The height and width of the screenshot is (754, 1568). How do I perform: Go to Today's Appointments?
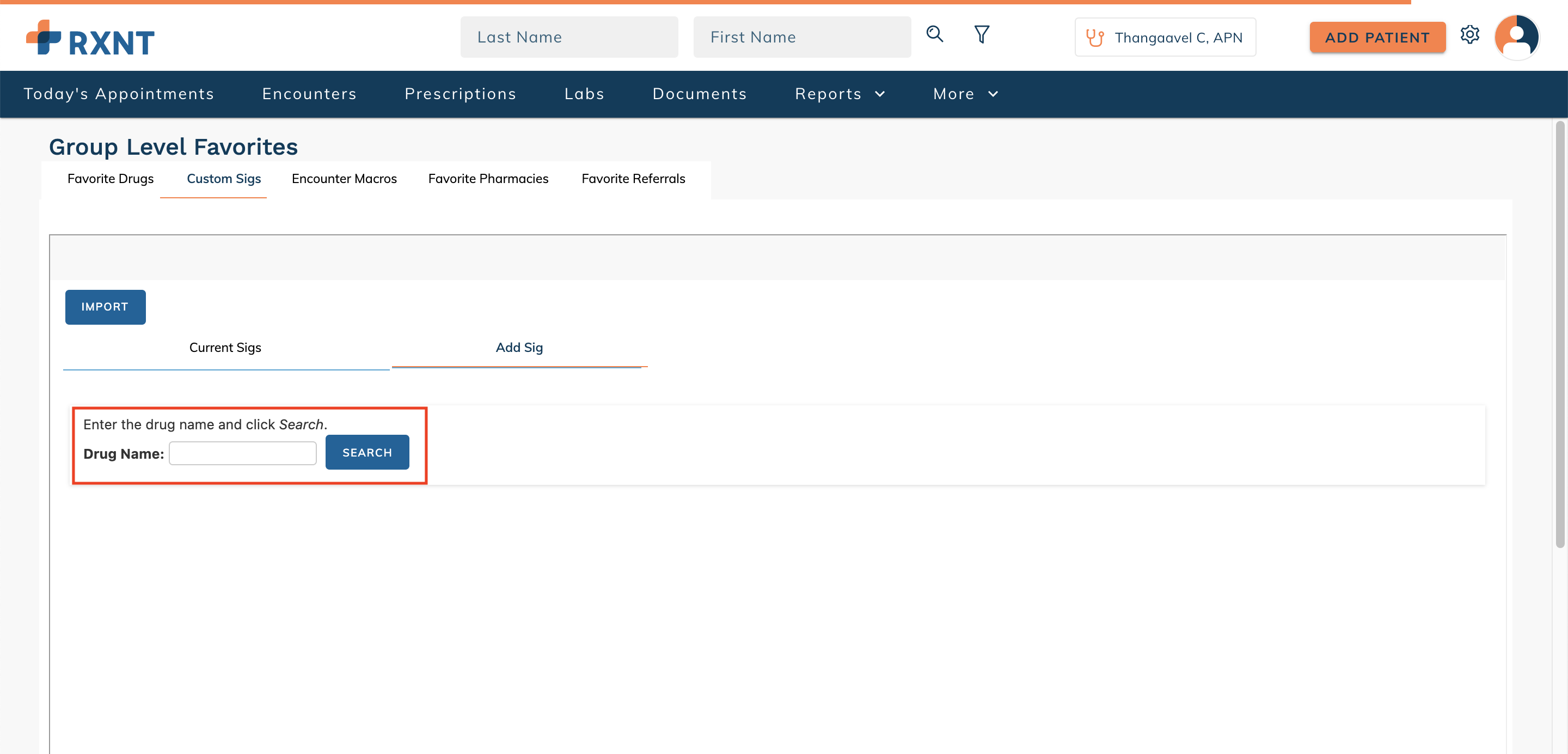tap(119, 94)
